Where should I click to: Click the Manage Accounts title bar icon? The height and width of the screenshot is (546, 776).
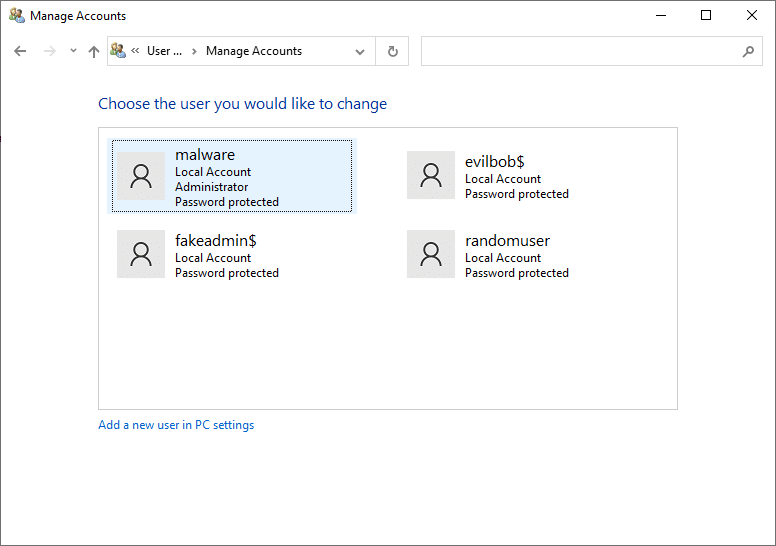(17, 15)
